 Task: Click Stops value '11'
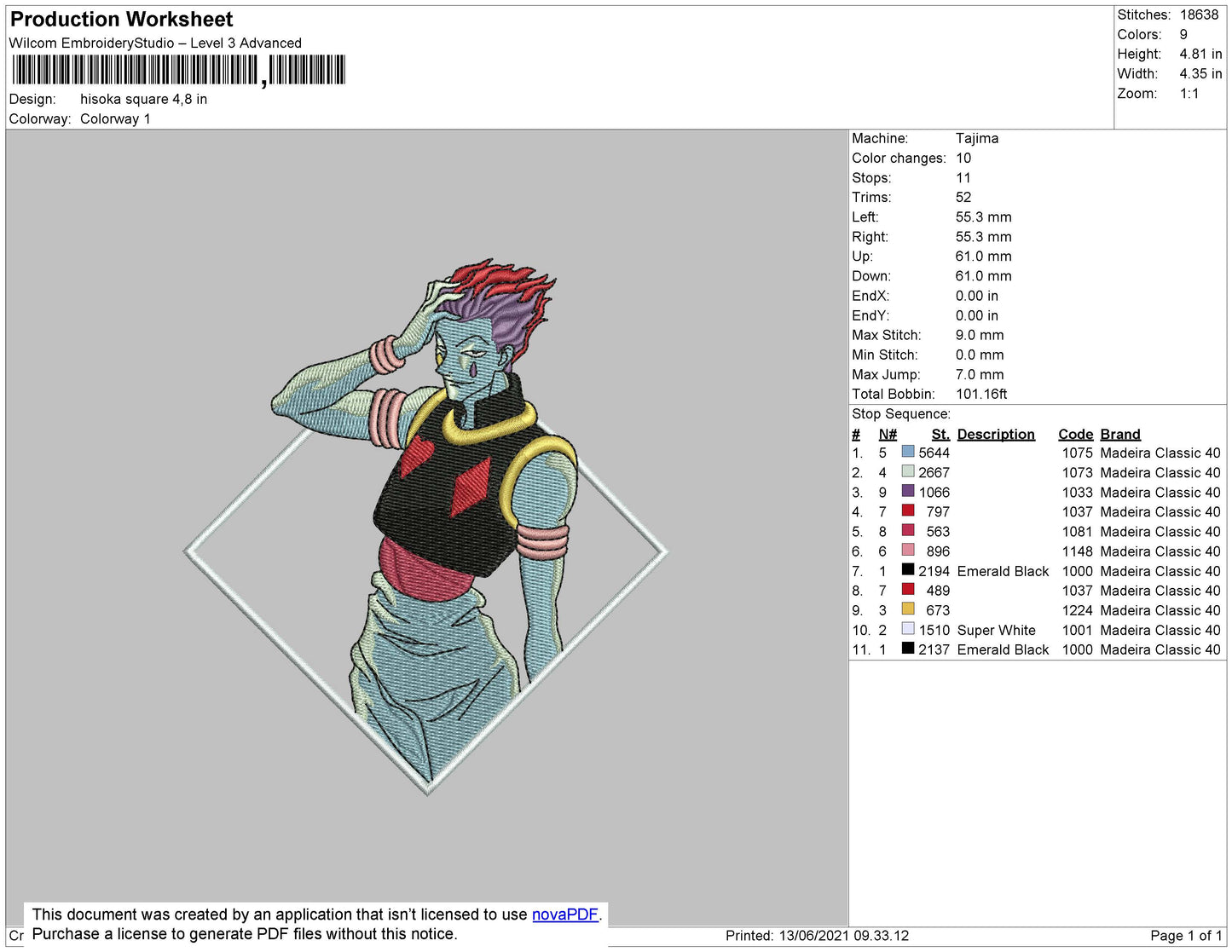click(963, 177)
